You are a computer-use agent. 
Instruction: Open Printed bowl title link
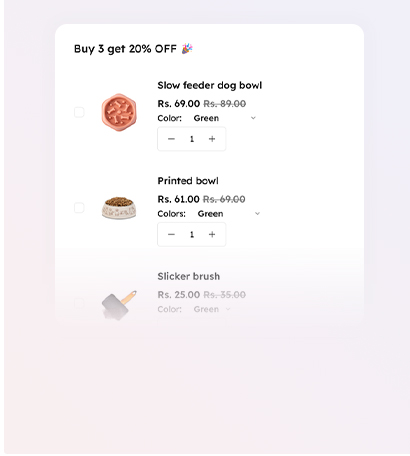click(188, 181)
